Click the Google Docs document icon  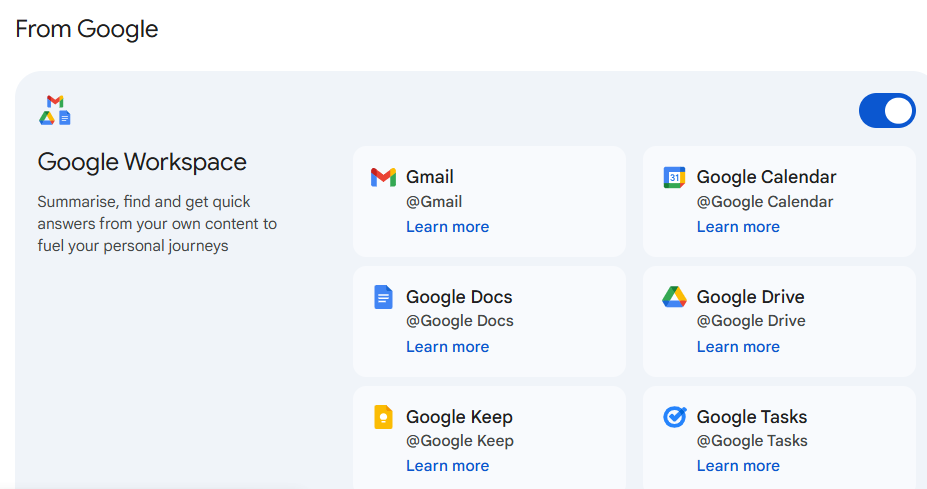[x=383, y=297]
